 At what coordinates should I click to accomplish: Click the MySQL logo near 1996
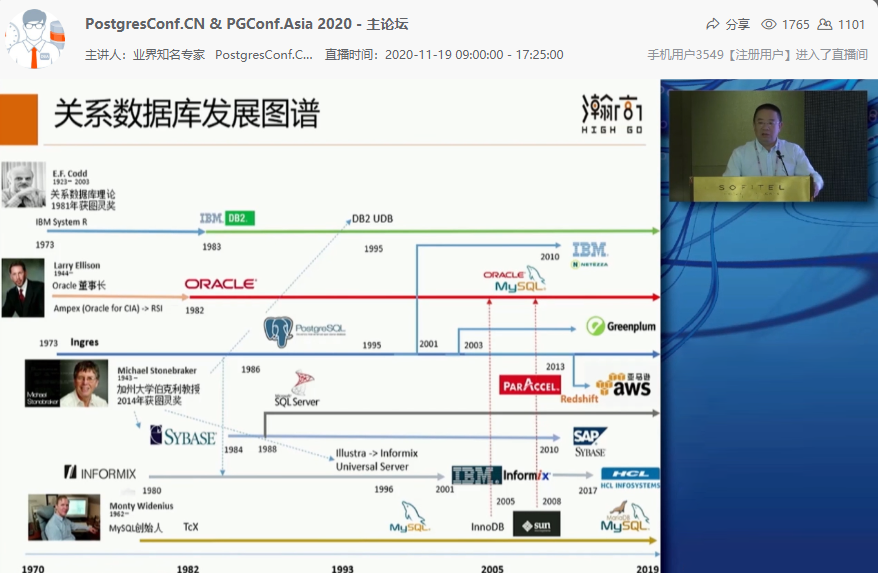coord(410,518)
